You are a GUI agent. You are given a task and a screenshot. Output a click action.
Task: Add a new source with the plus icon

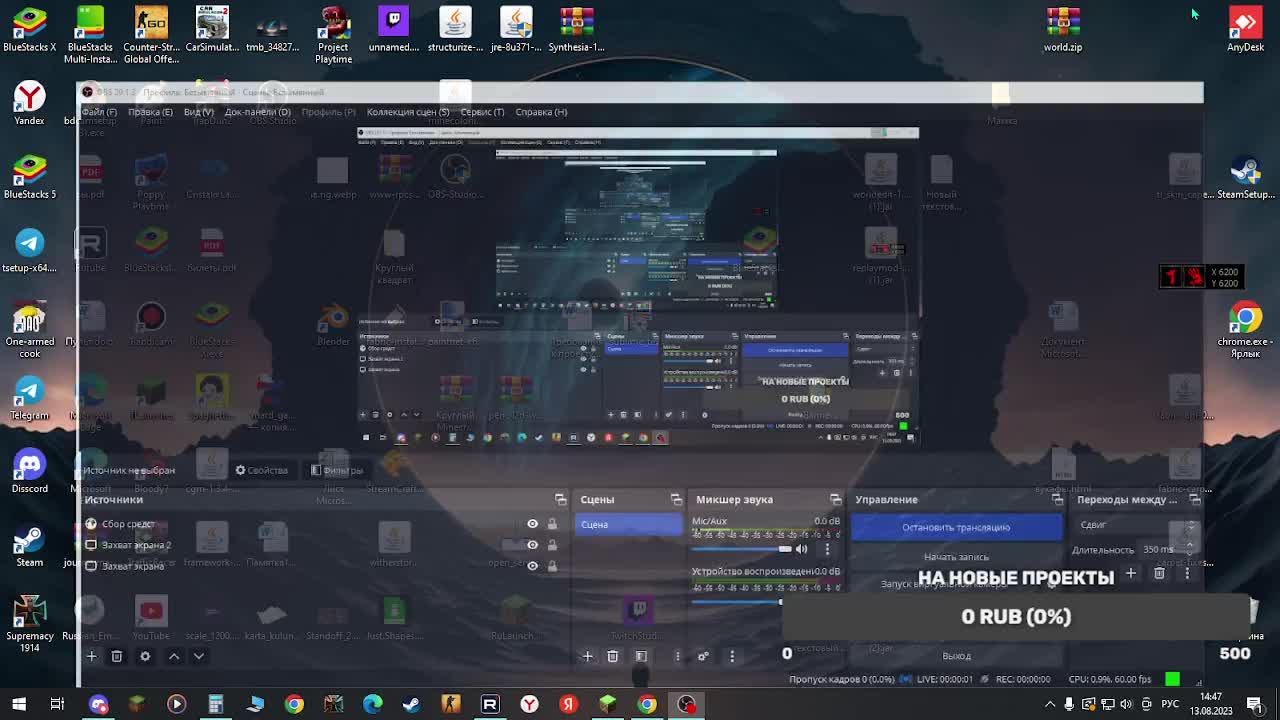click(91, 656)
